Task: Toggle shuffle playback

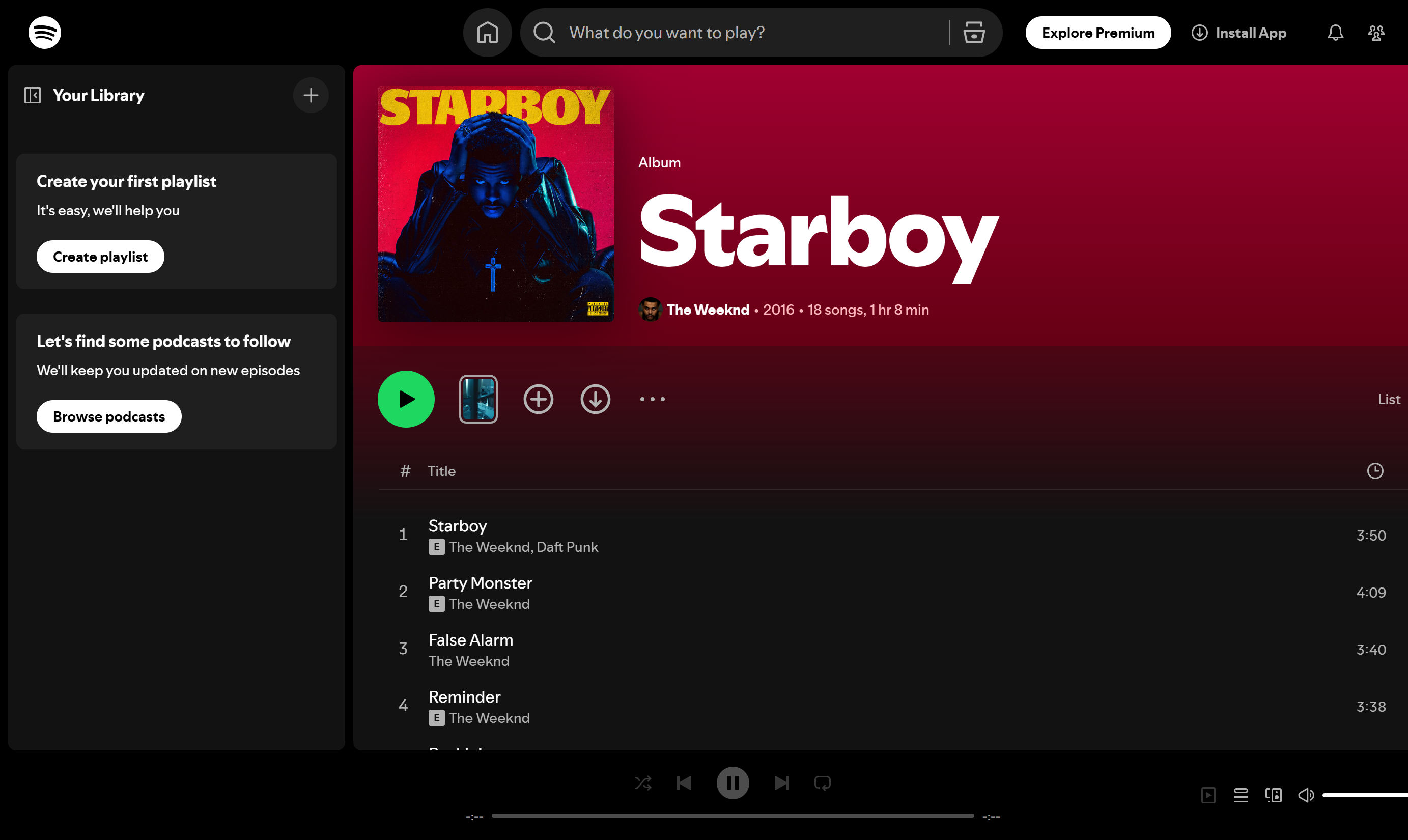Action: (643, 783)
